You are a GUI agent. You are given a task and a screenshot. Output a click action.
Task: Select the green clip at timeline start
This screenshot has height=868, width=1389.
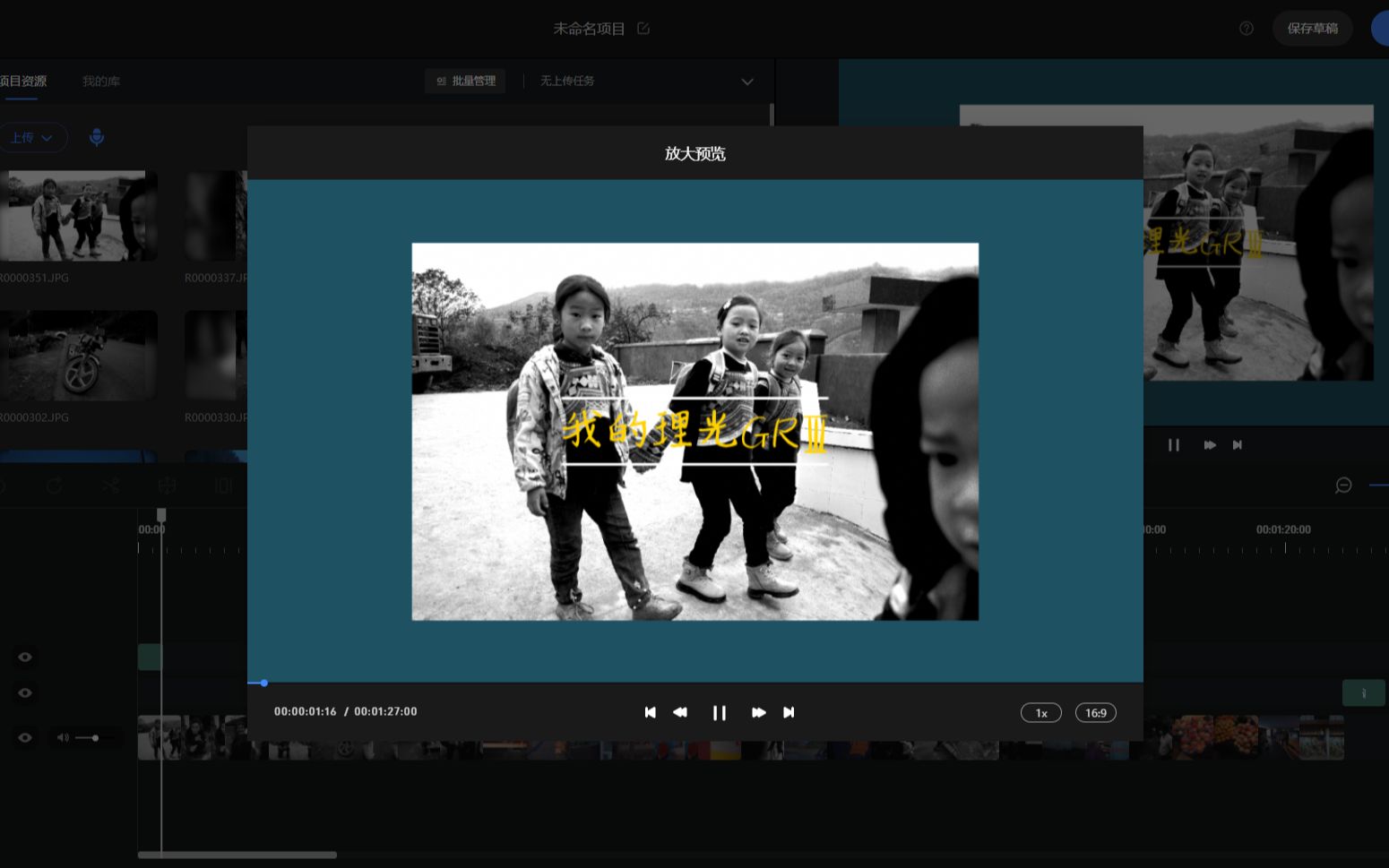click(150, 657)
